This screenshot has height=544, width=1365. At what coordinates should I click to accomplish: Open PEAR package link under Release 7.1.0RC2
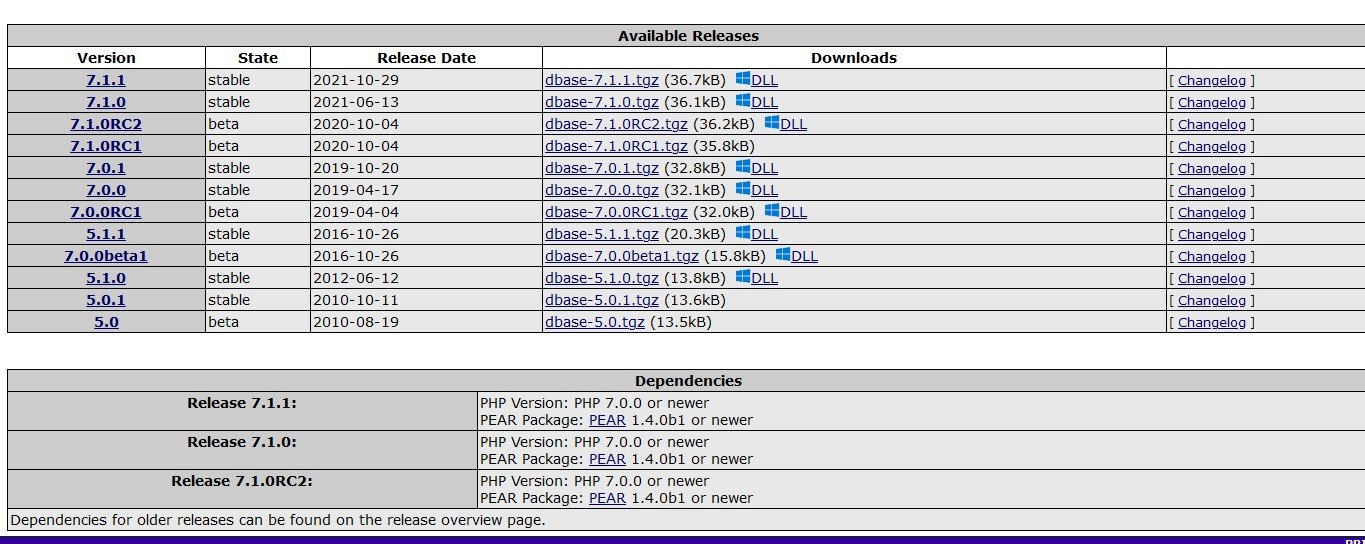coord(607,498)
